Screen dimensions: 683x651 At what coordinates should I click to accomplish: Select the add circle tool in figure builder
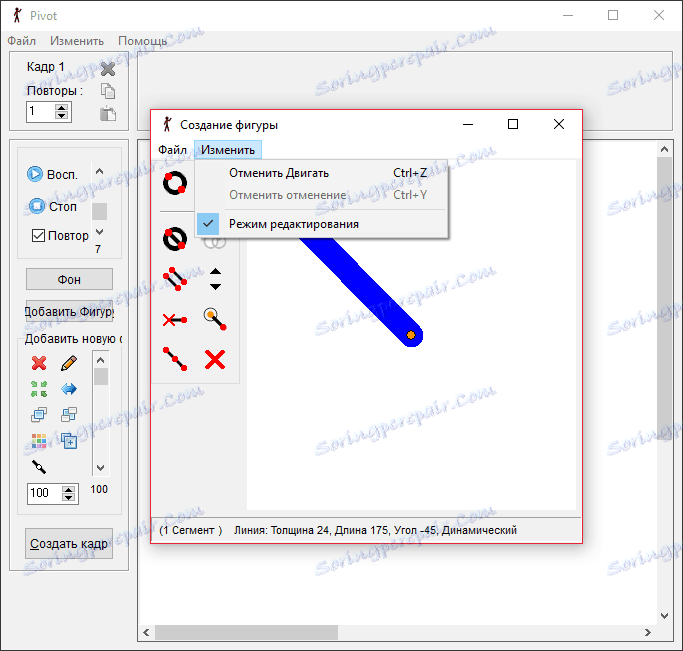click(175, 183)
